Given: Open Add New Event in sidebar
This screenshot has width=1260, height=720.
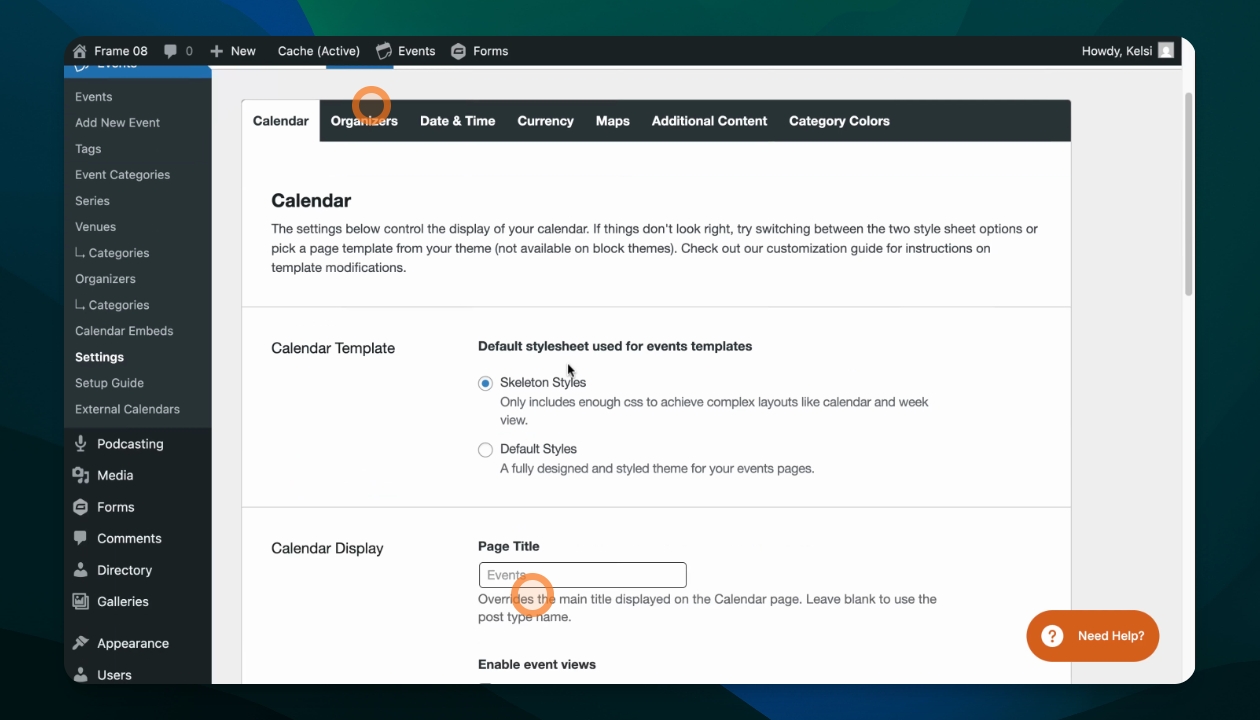Looking at the screenshot, I should click(x=118, y=123).
